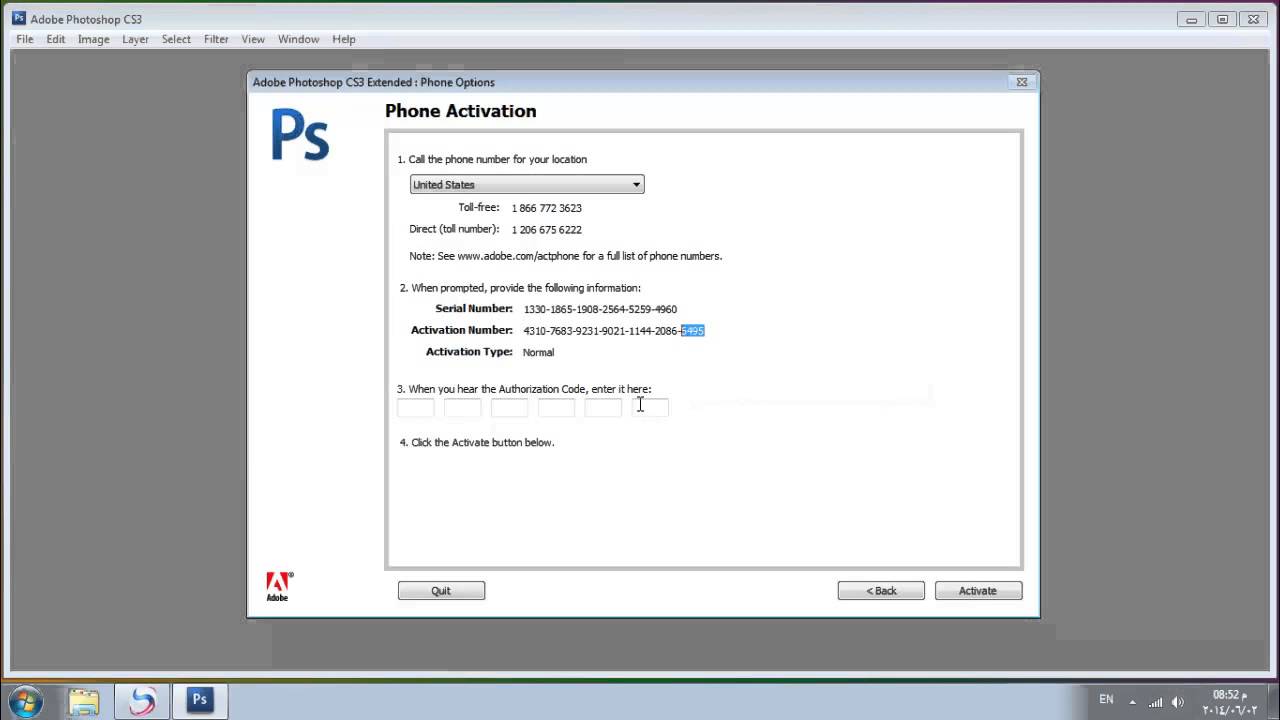This screenshot has width=1280, height=720.
Task: Click the Phone Activation heading
Action: point(461,111)
